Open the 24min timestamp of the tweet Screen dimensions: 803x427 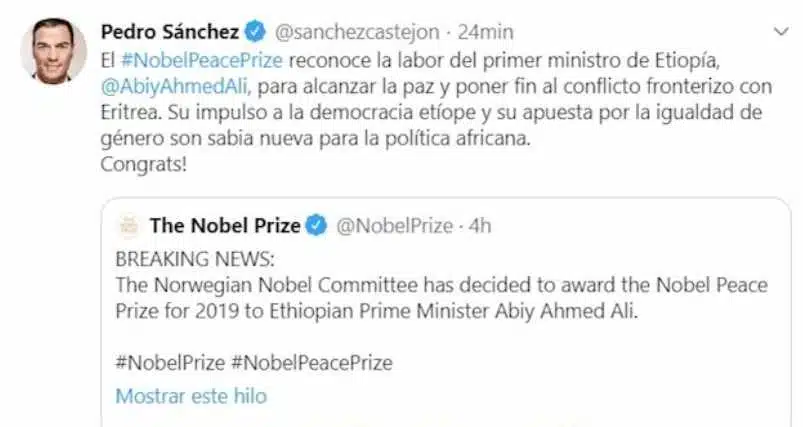click(485, 32)
